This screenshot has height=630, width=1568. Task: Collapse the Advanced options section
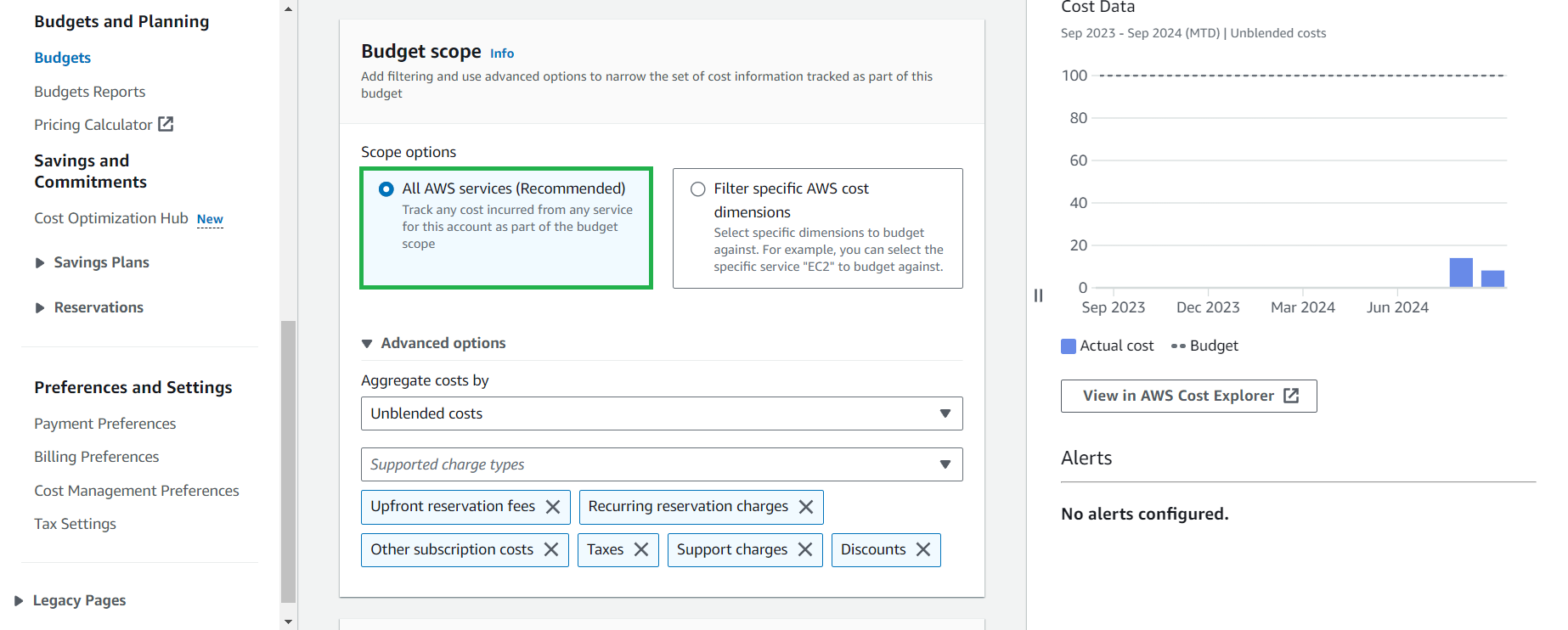point(433,343)
